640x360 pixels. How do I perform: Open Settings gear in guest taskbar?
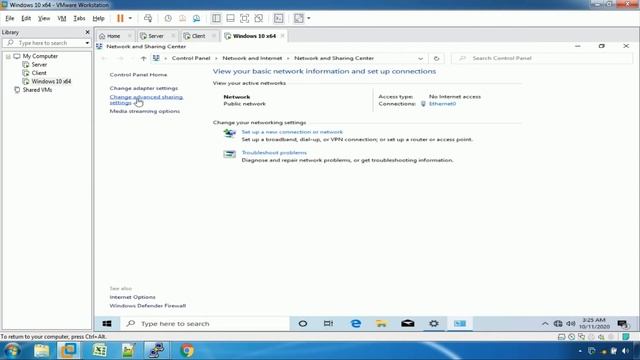(x=433, y=324)
